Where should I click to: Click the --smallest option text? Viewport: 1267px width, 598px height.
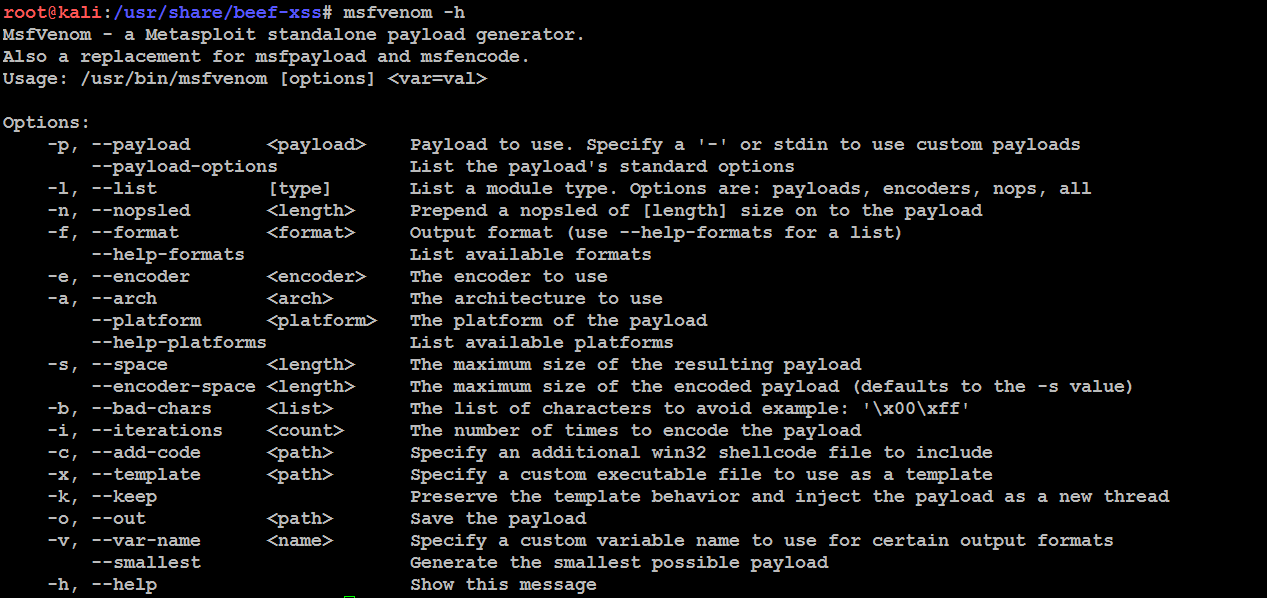146,563
